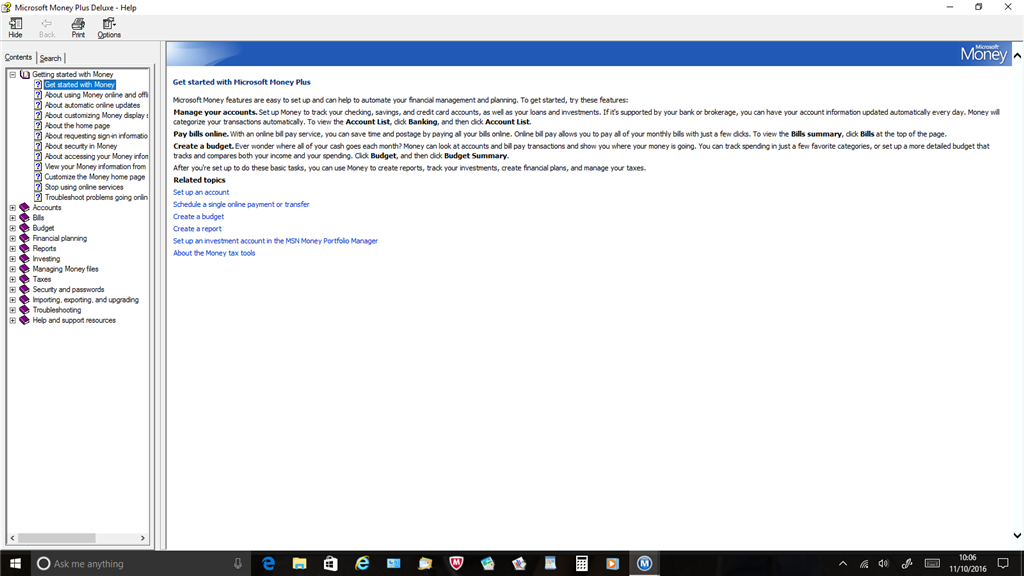This screenshot has height=576, width=1024.
Task: Click the Budget book icon
Action: 24,228
